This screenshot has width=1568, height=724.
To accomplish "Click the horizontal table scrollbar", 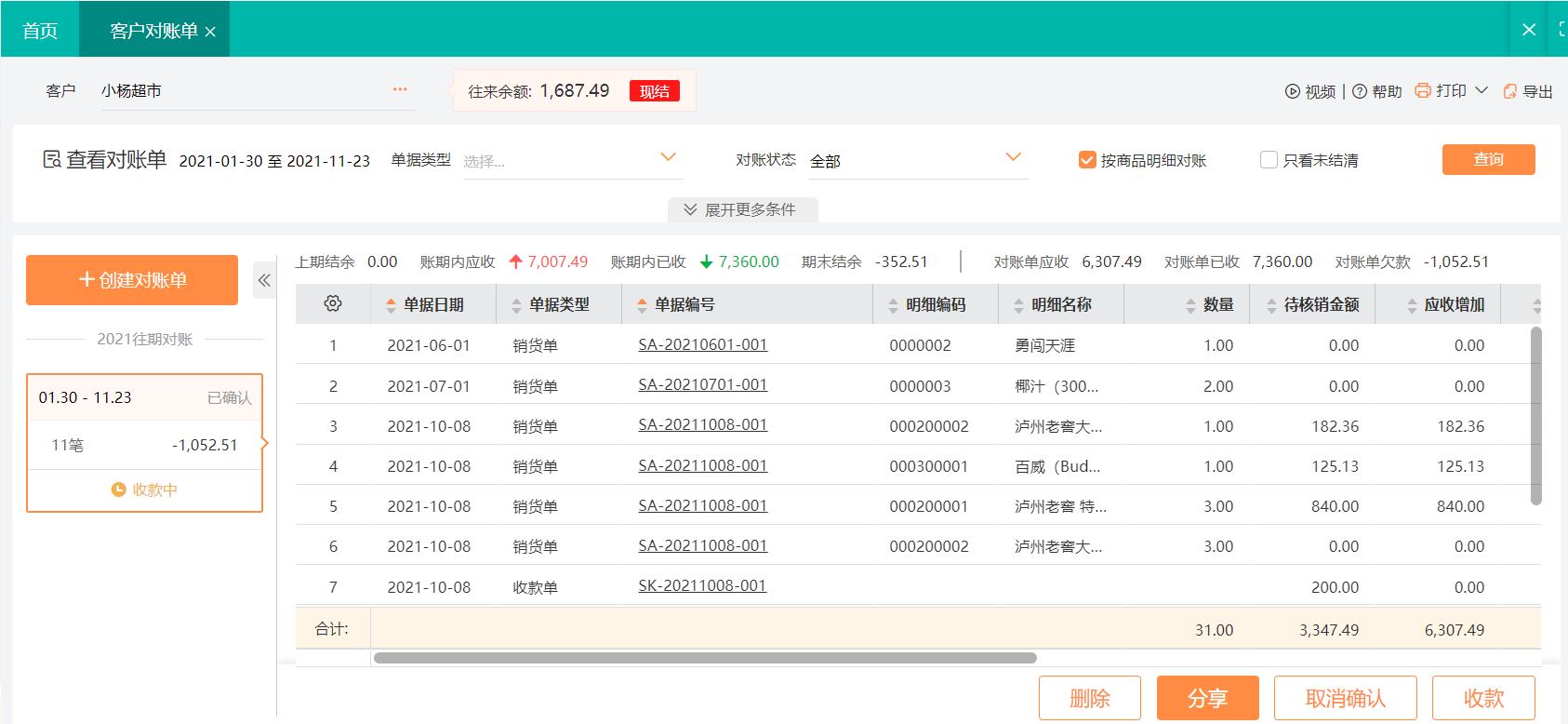I will tap(704, 658).
